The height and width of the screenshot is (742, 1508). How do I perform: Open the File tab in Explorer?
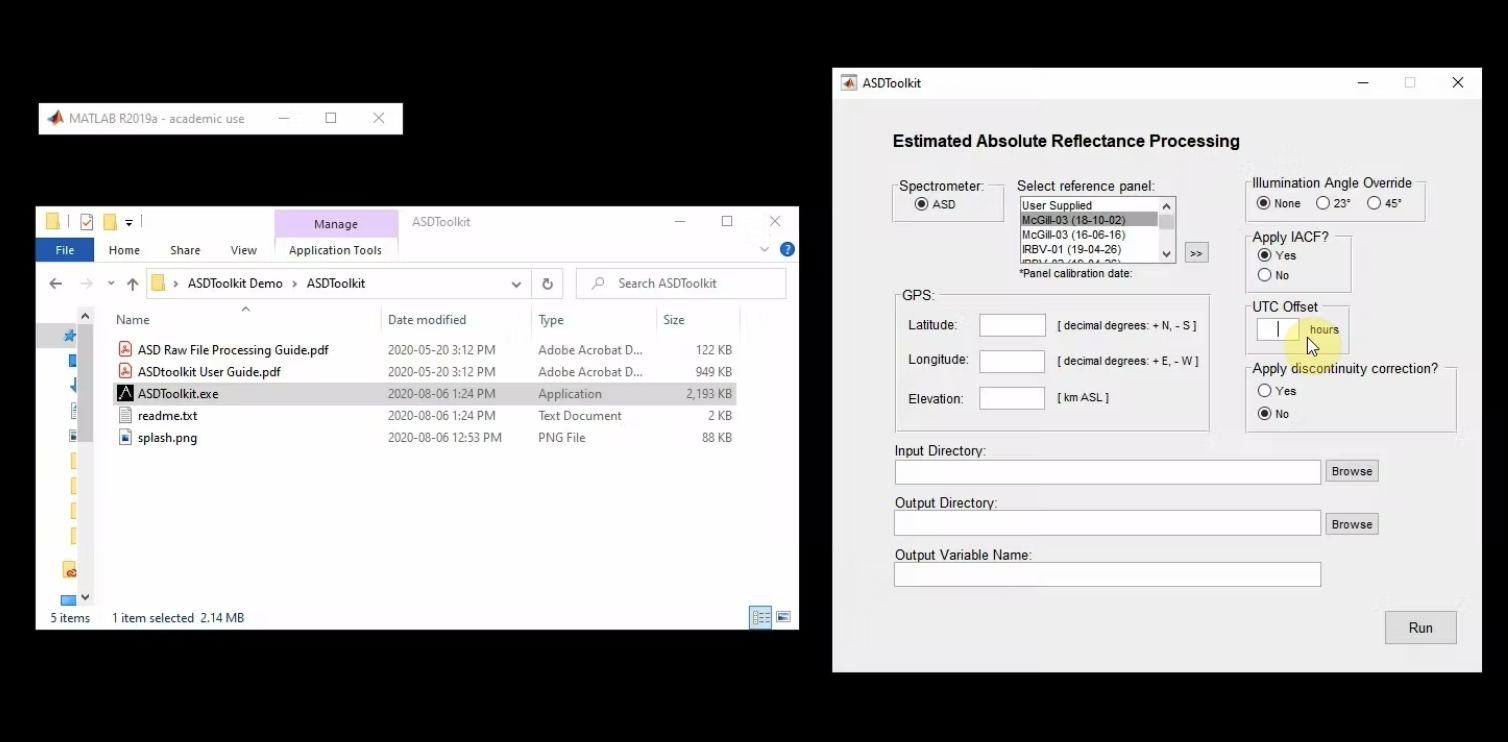pyautogui.click(x=65, y=250)
